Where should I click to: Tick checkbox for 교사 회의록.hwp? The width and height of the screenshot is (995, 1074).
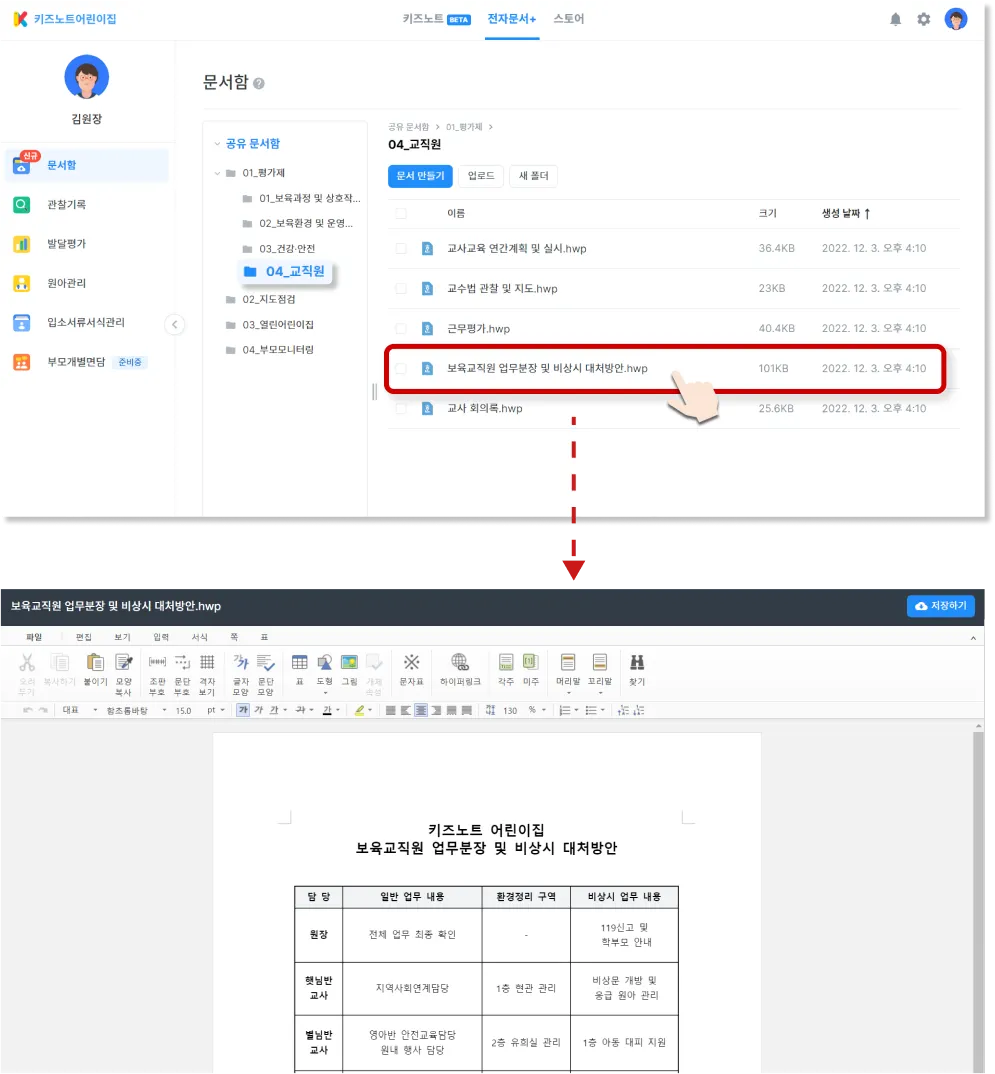pos(401,409)
